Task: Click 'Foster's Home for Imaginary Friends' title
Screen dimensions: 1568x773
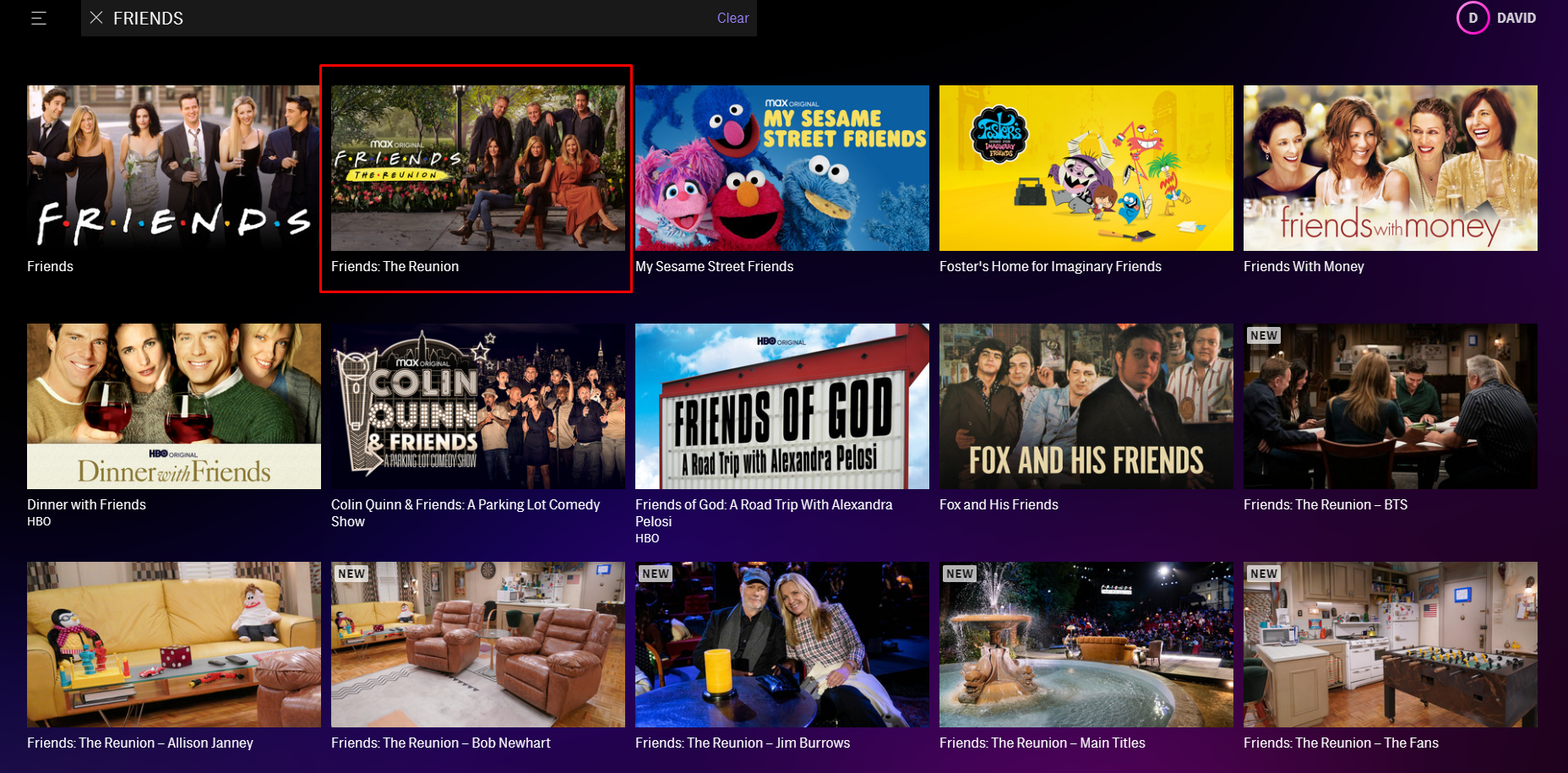Action: (1050, 266)
